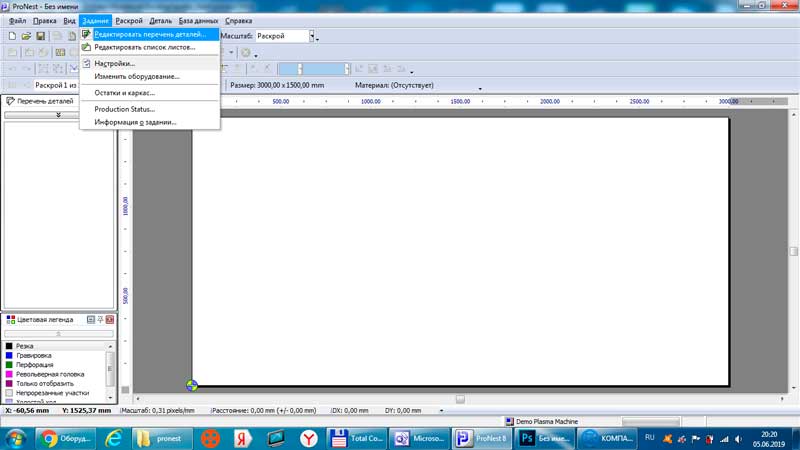Click the Перечень деталей panel icon
Image resolution: width=800 pixels, height=450 pixels.
coord(10,101)
